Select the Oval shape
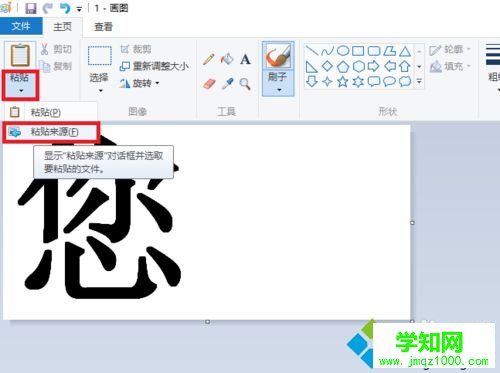This screenshot has width=500, height=373. 343,51
